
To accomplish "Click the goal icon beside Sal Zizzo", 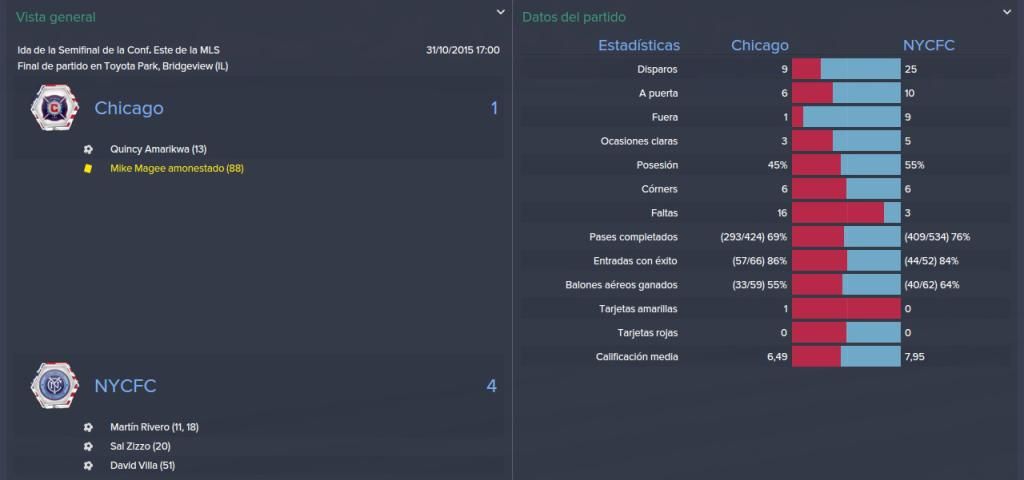I will pos(89,447).
